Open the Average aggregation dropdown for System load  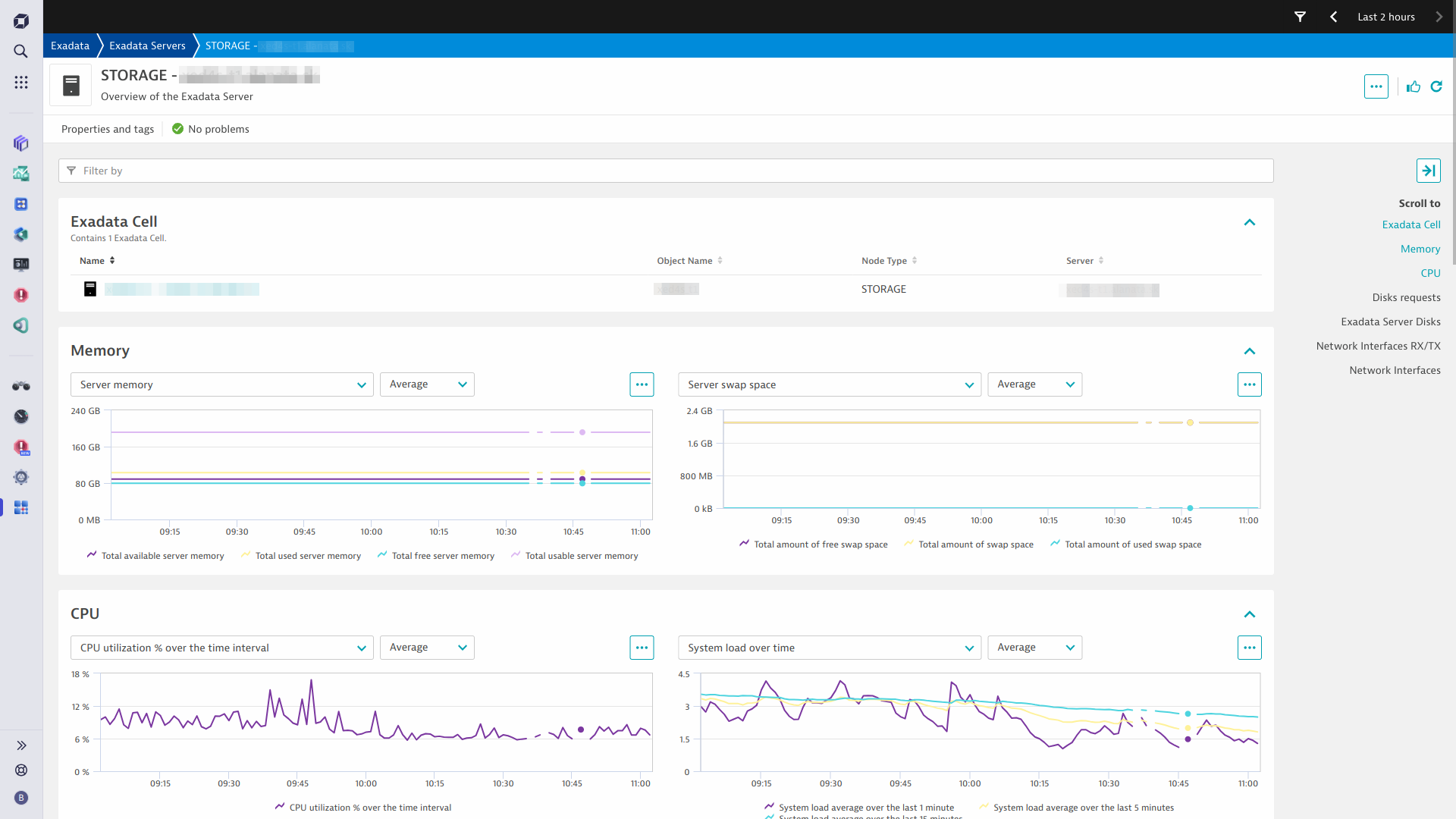[x=1034, y=647]
